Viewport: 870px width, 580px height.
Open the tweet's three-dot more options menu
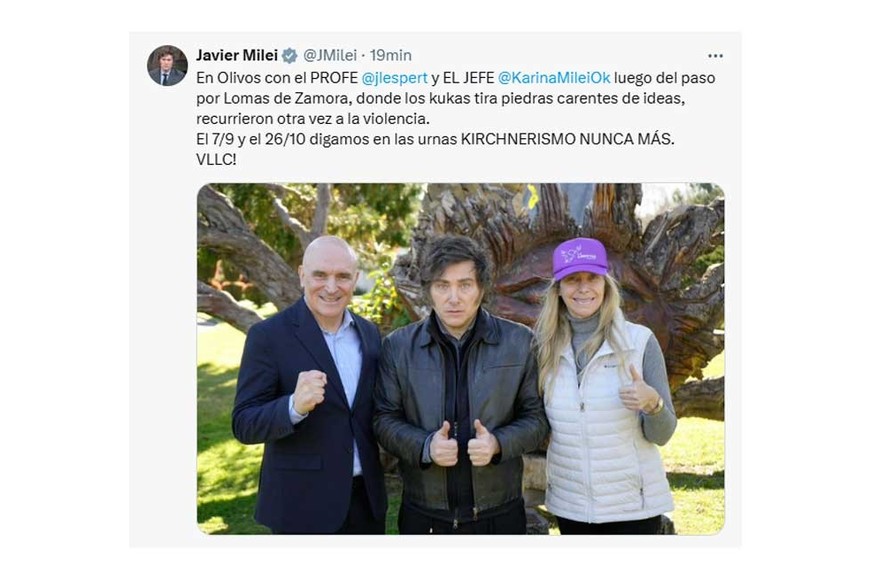coord(715,56)
